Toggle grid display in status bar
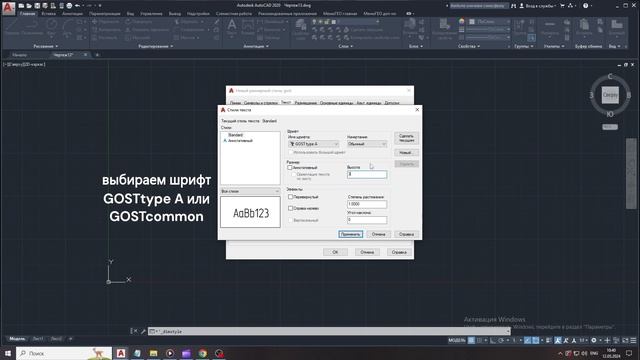The height and width of the screenshot is (360, 640). [x=471, y=340]
